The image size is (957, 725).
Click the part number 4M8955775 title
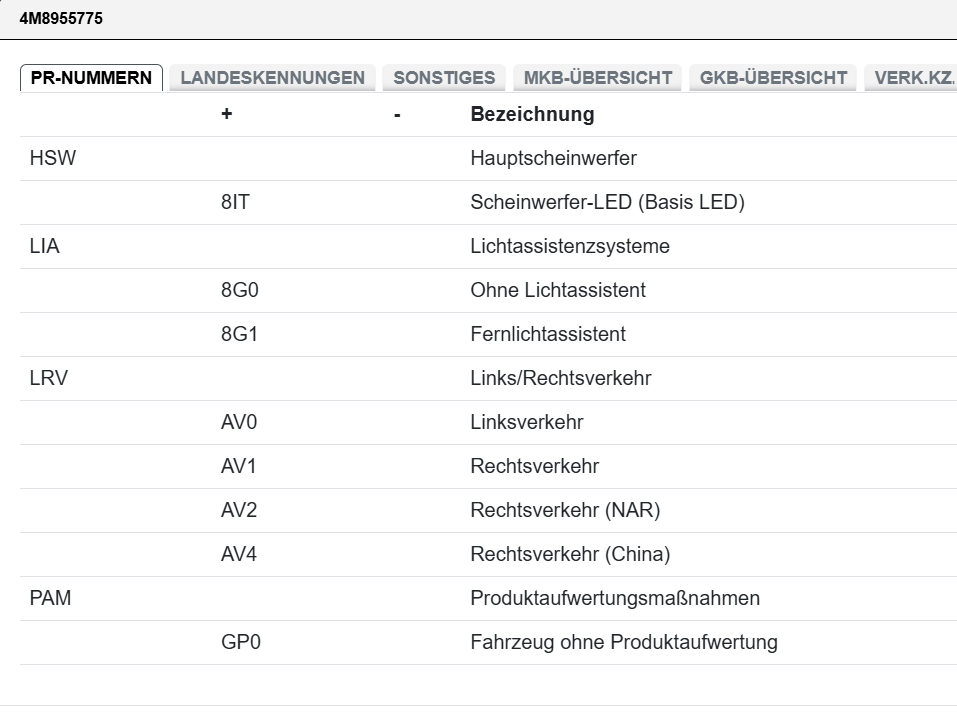[x=61, y=19]
